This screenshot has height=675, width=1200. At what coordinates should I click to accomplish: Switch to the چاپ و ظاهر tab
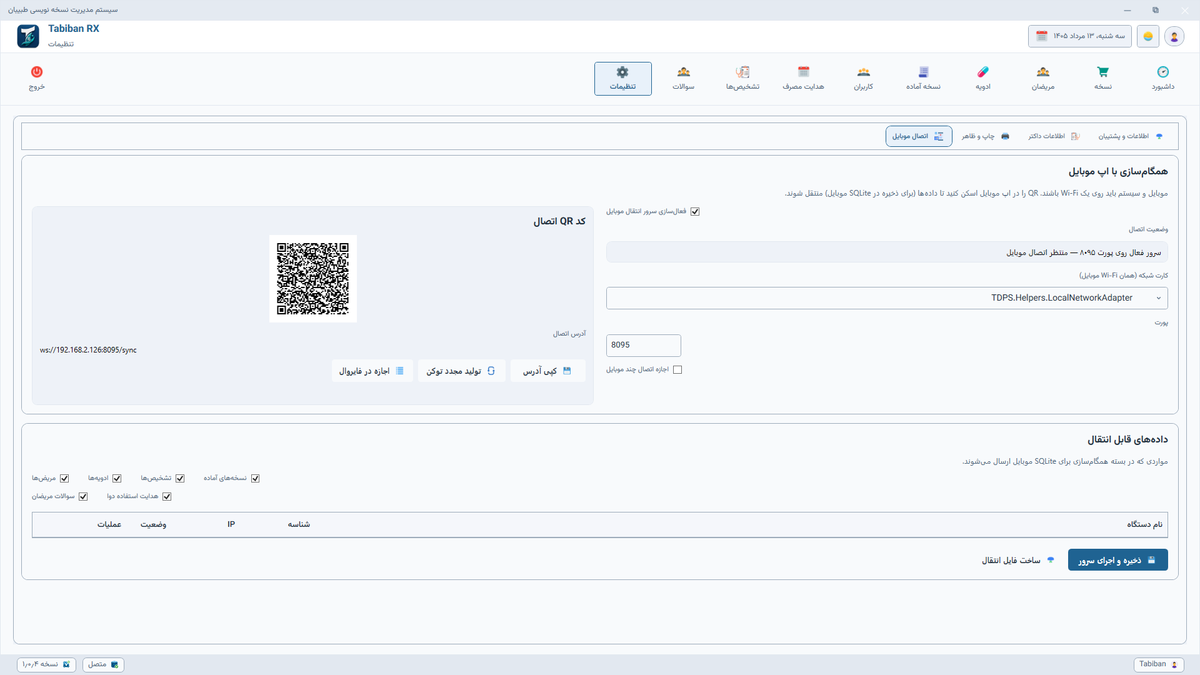point(986,136)
